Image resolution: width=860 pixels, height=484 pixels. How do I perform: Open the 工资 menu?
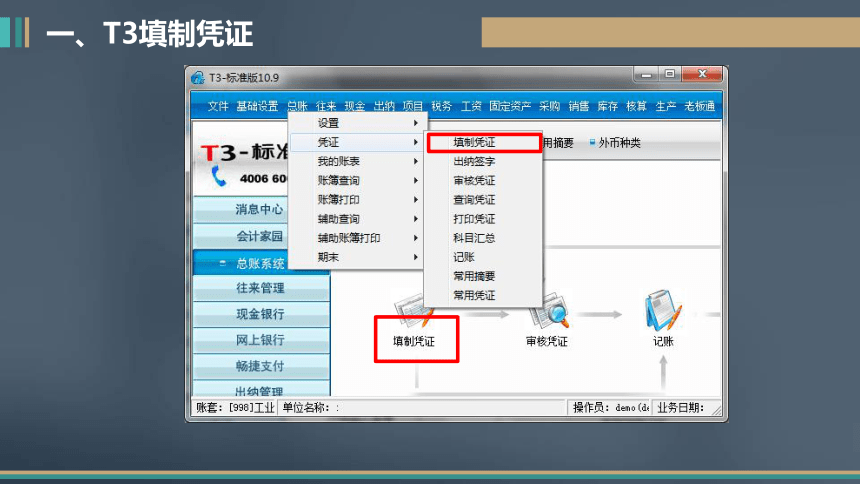[x=471, y=106]
